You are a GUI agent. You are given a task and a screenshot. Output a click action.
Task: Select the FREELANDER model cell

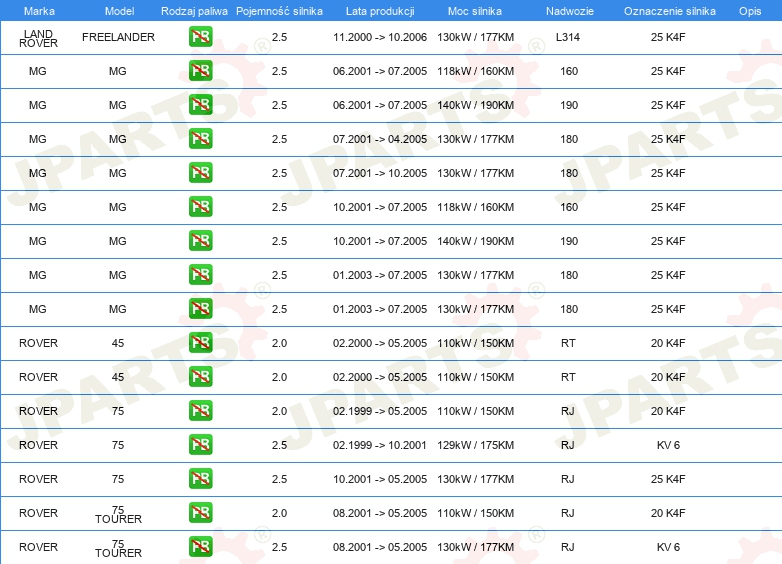(x=119, y=37)
